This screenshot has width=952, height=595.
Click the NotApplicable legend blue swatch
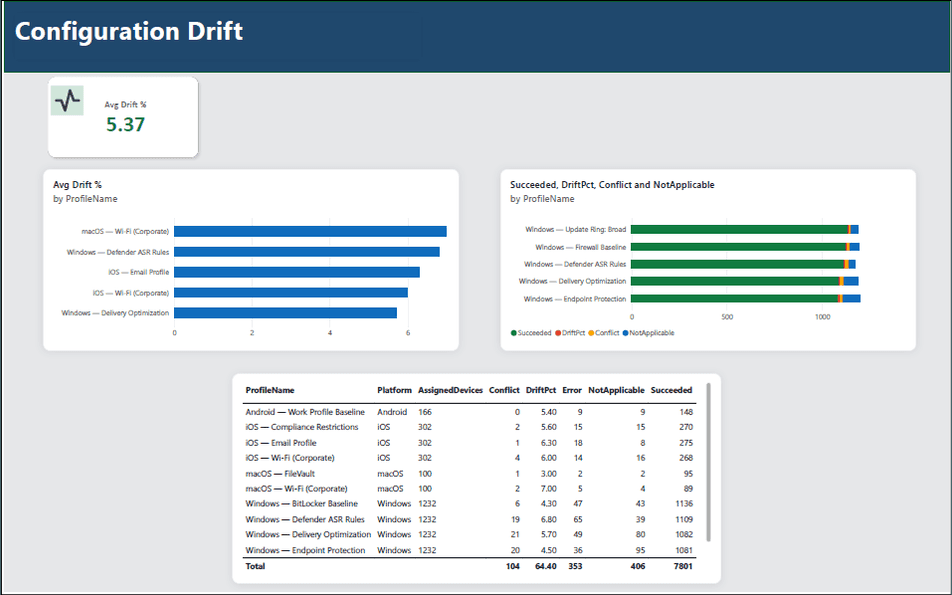click(625, 333)
